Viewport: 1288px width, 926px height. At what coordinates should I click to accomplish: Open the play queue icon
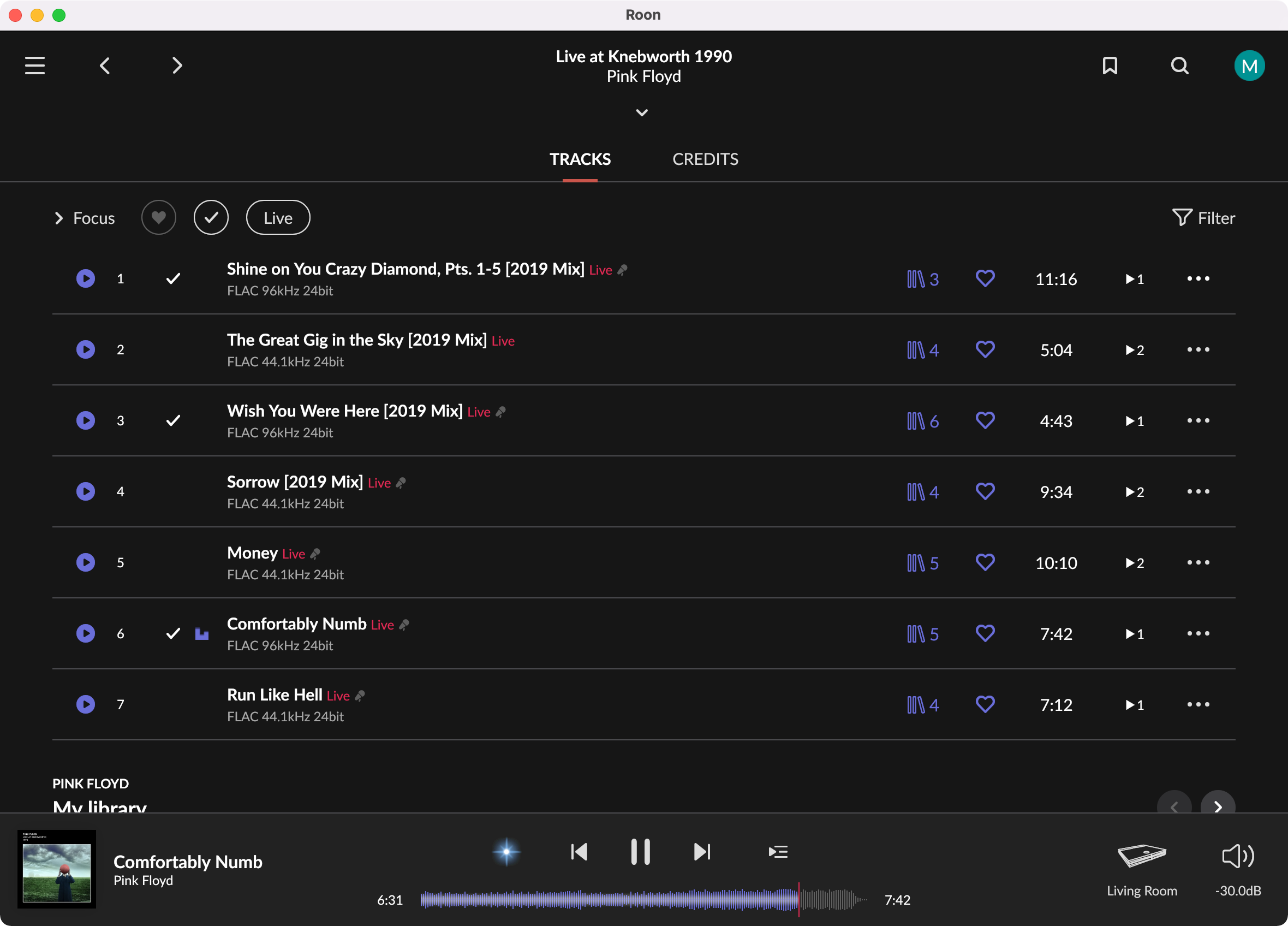coord(778,852)
